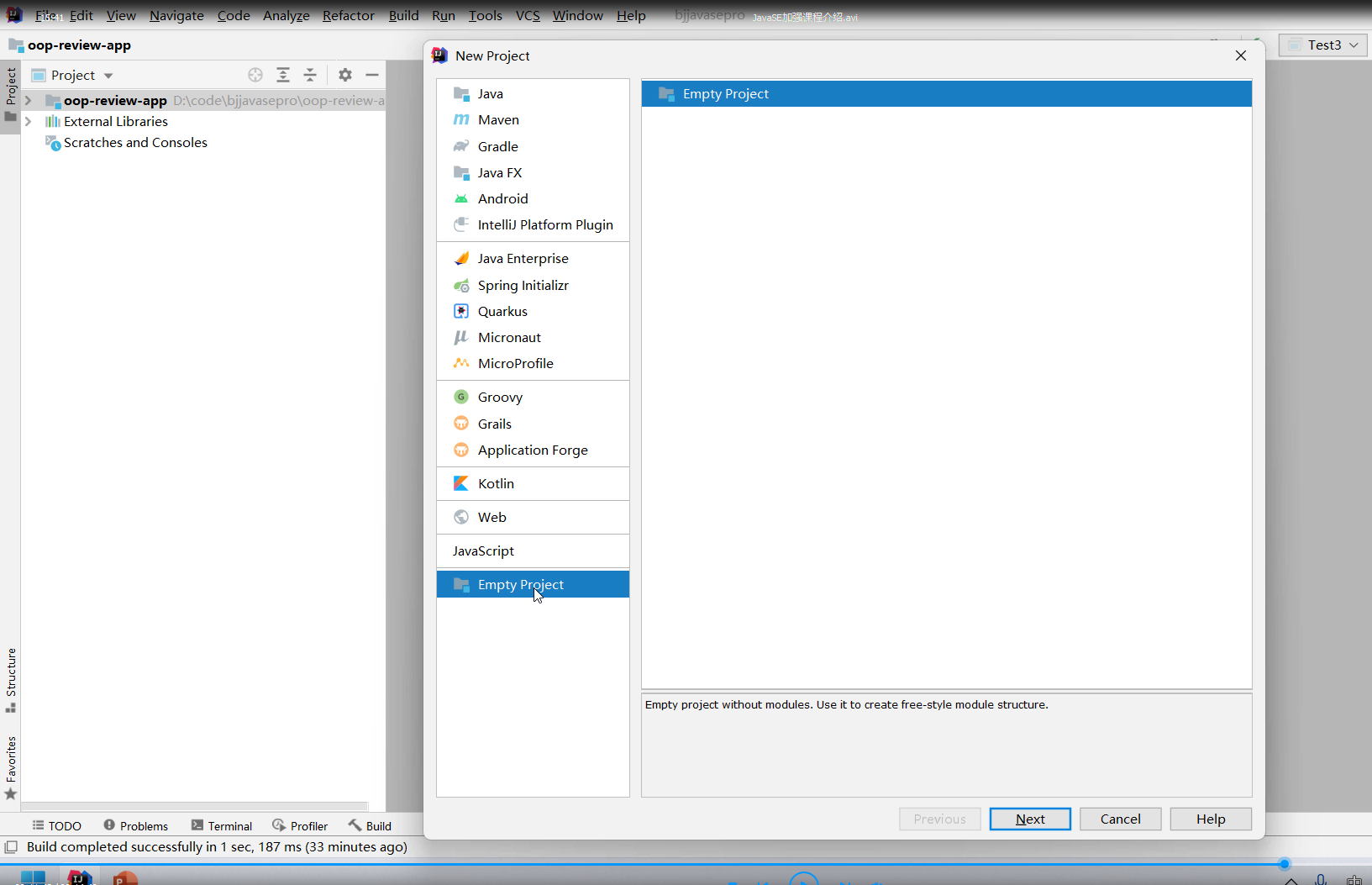Expand the oop-review-app tree node
The height and width of the screenshot is (885, 1372).
point(28,100)
